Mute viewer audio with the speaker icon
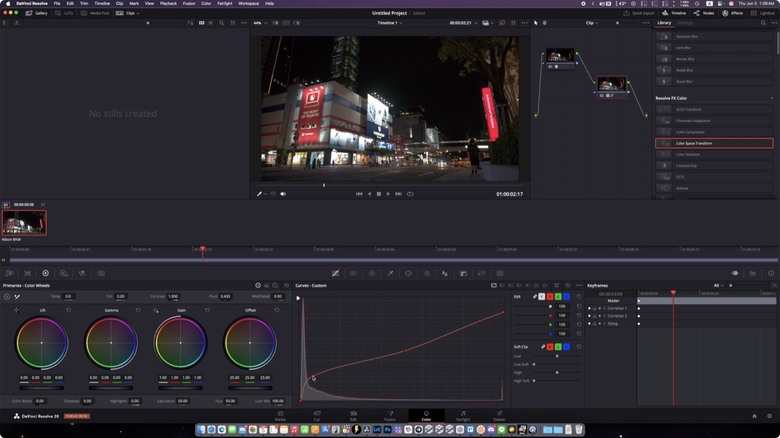This screenshot has height=438, width=780. pos(283,194)
